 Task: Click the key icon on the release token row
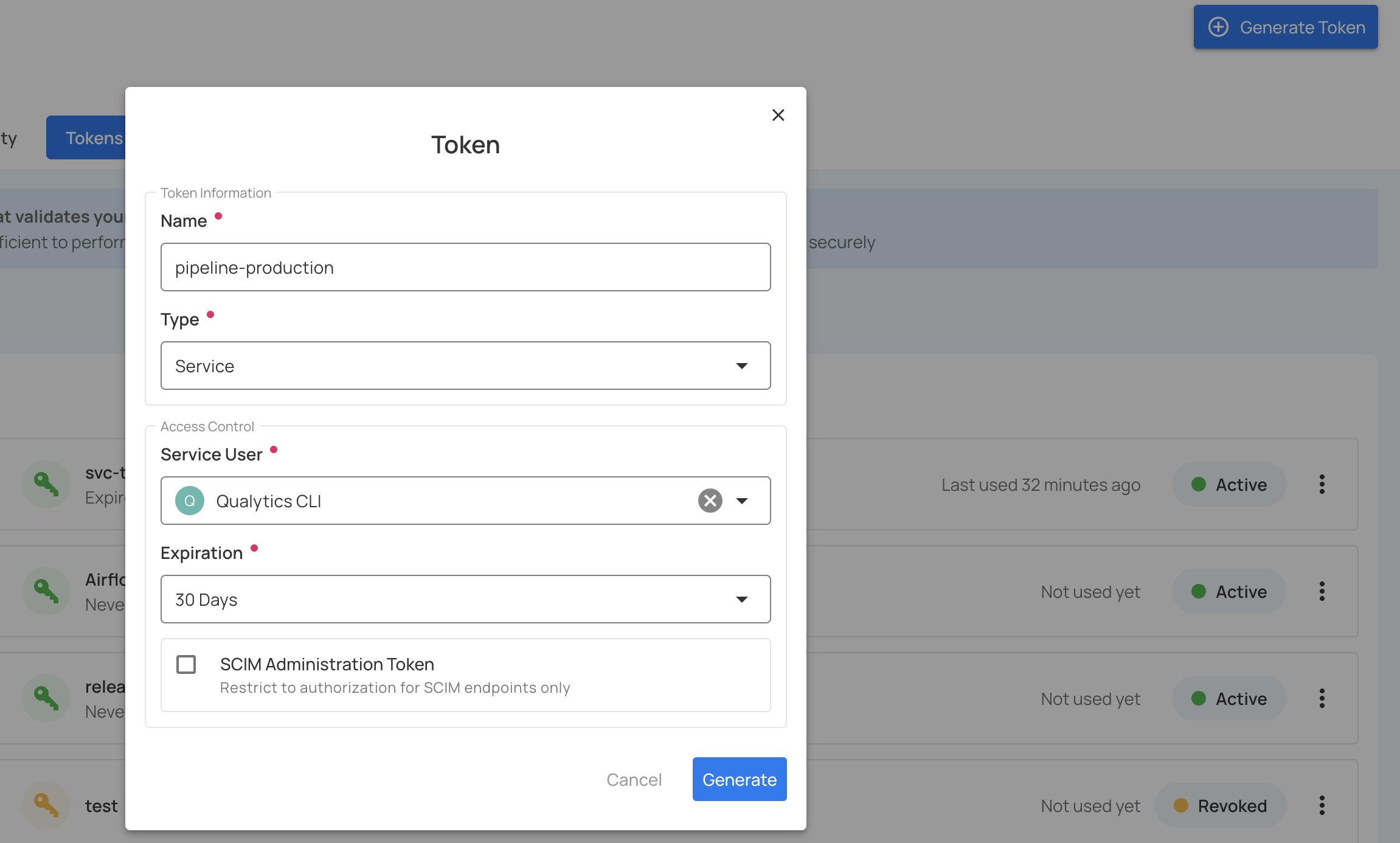[x=46, y=698]
